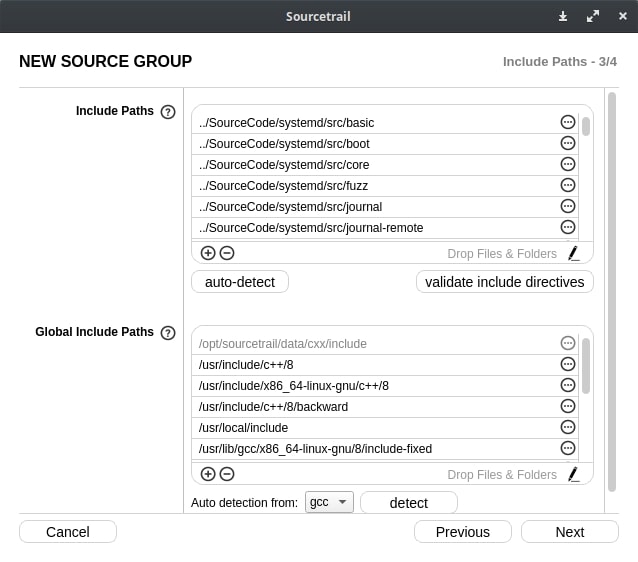Return to Previous wizard step
Viewport: 638px width, 562px height.
pos(462,532)
